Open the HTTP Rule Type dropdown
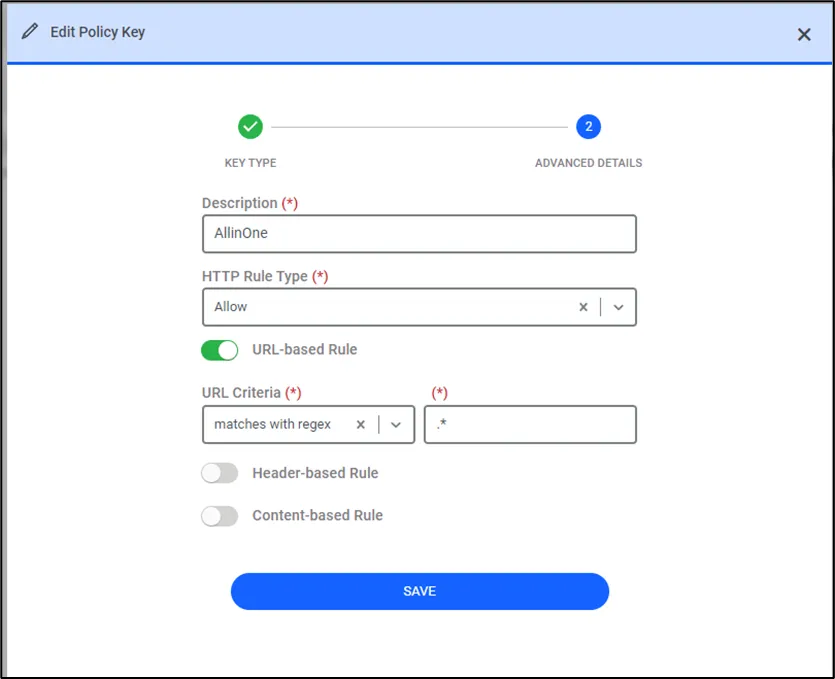 click(419, 307)
